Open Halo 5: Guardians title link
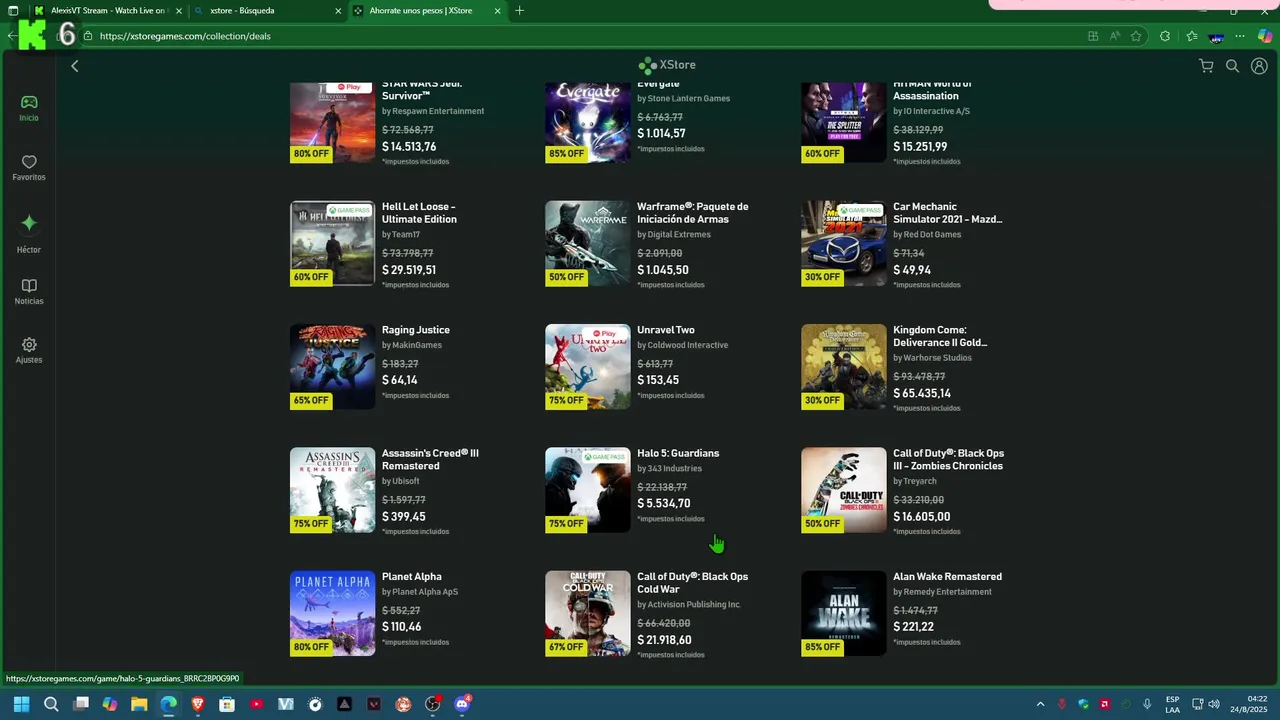Image resolution: width=1280 pixels, height=720 pixels. click(x=678, y=453)
